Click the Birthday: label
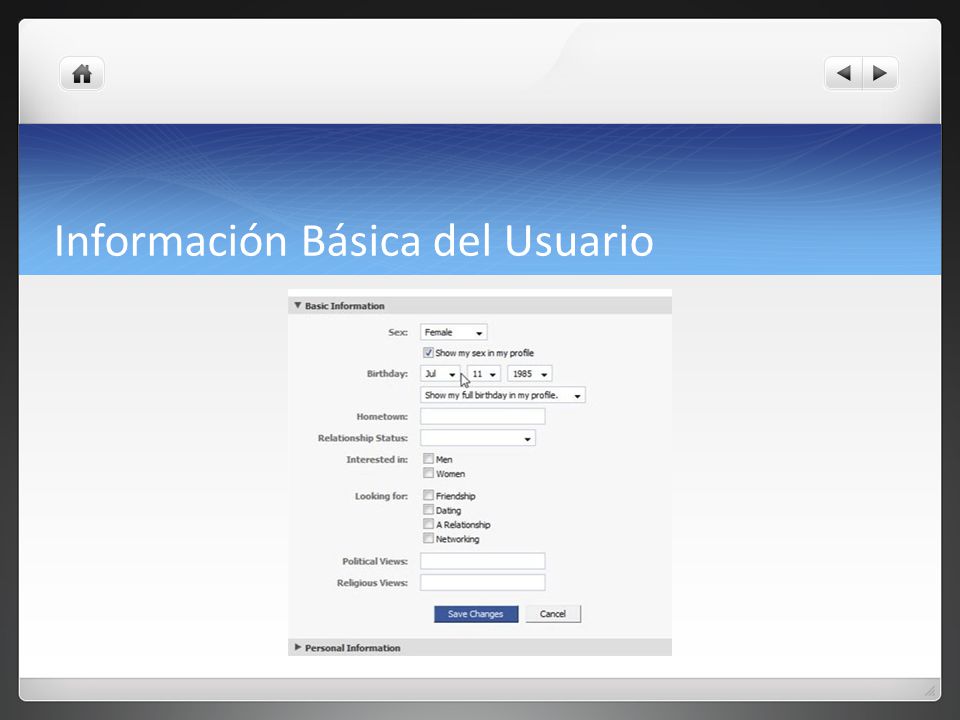Screen dimensions: 960x720 click(387, 373)
